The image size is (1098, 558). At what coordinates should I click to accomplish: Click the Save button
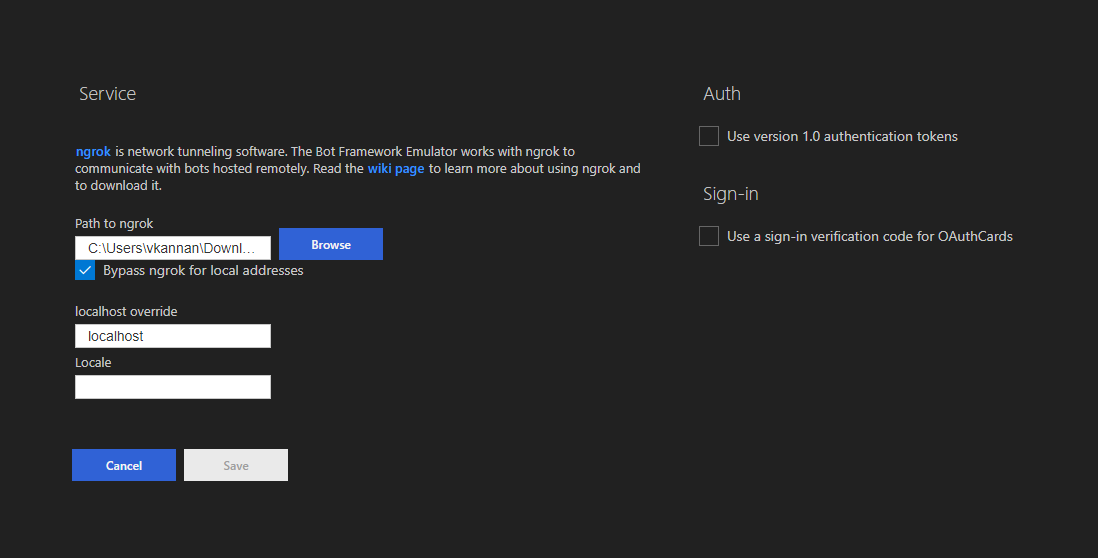click(x=236, y=465)
